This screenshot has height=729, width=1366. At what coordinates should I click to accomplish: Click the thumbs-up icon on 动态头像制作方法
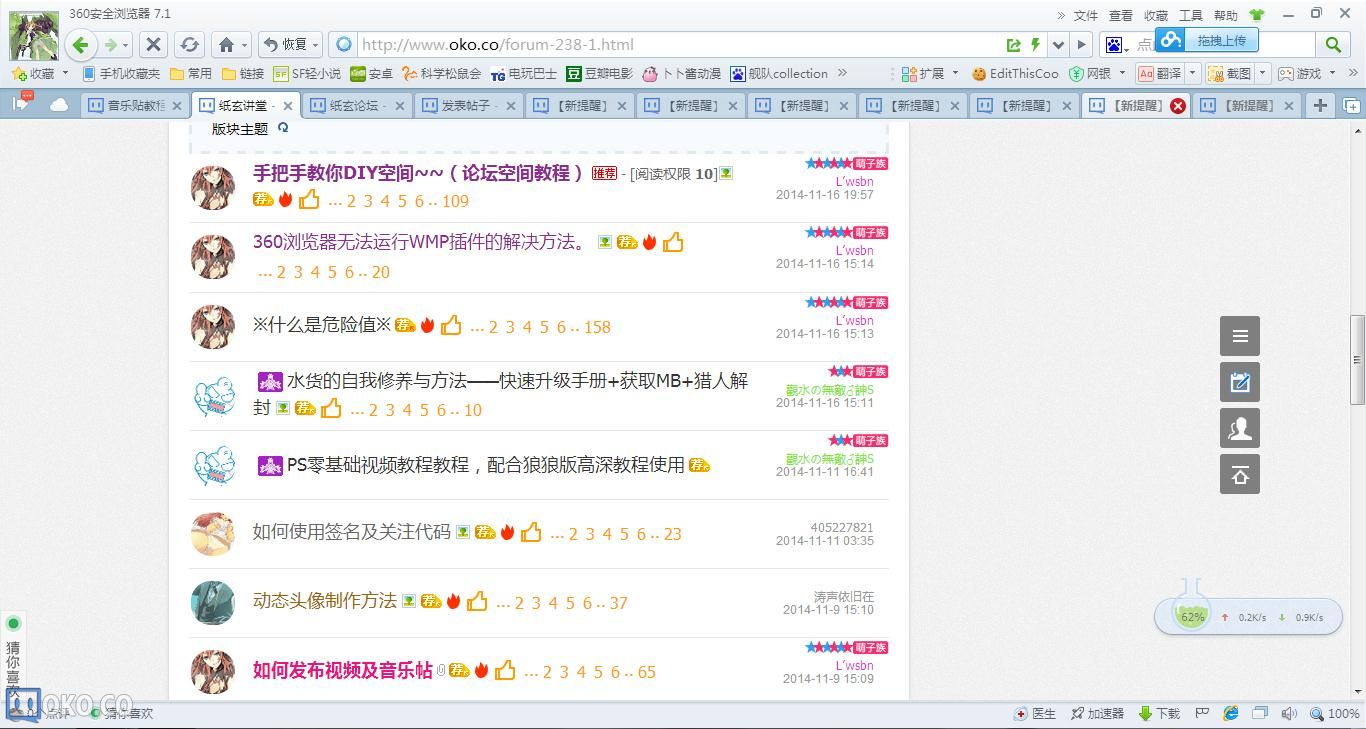477,601
